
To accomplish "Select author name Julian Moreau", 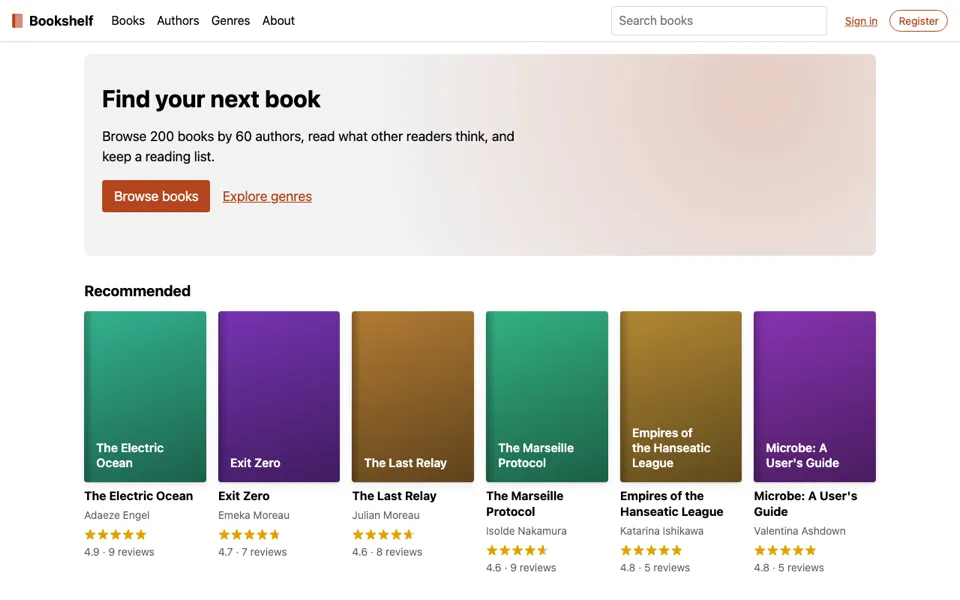I will (x=386, y=516).
